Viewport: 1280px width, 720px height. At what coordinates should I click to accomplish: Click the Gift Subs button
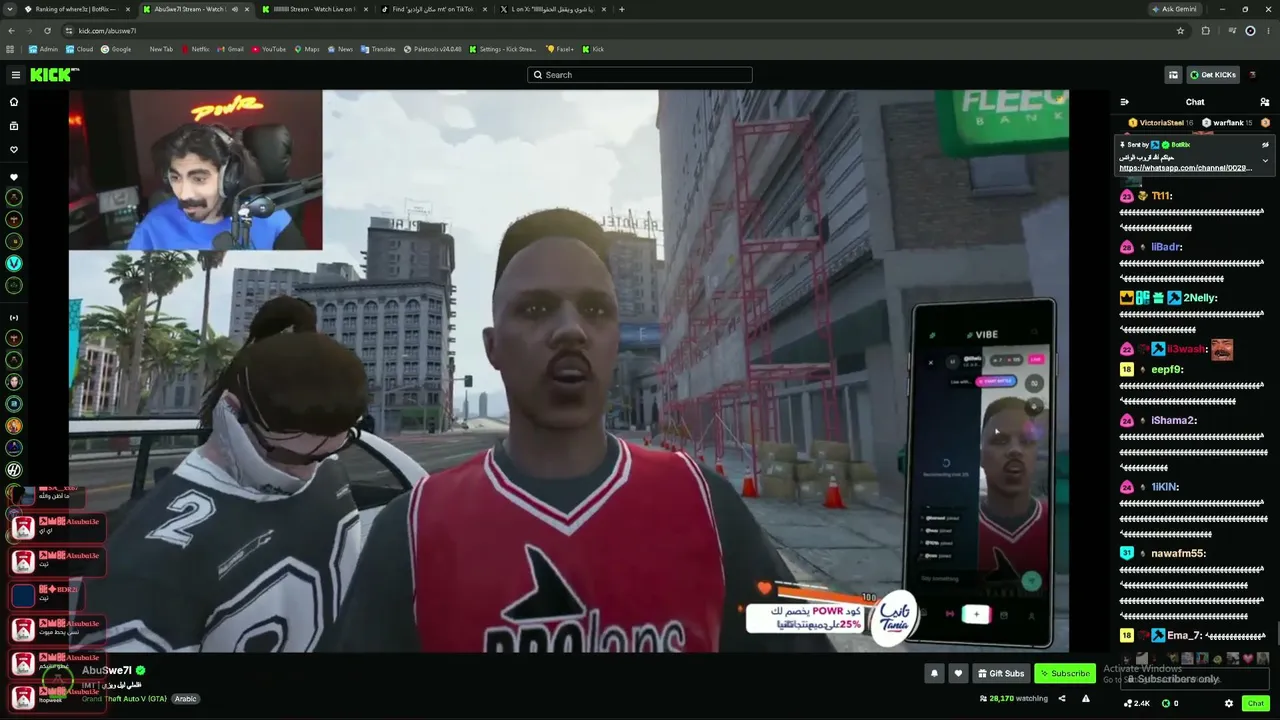(x=1001, y=674)
